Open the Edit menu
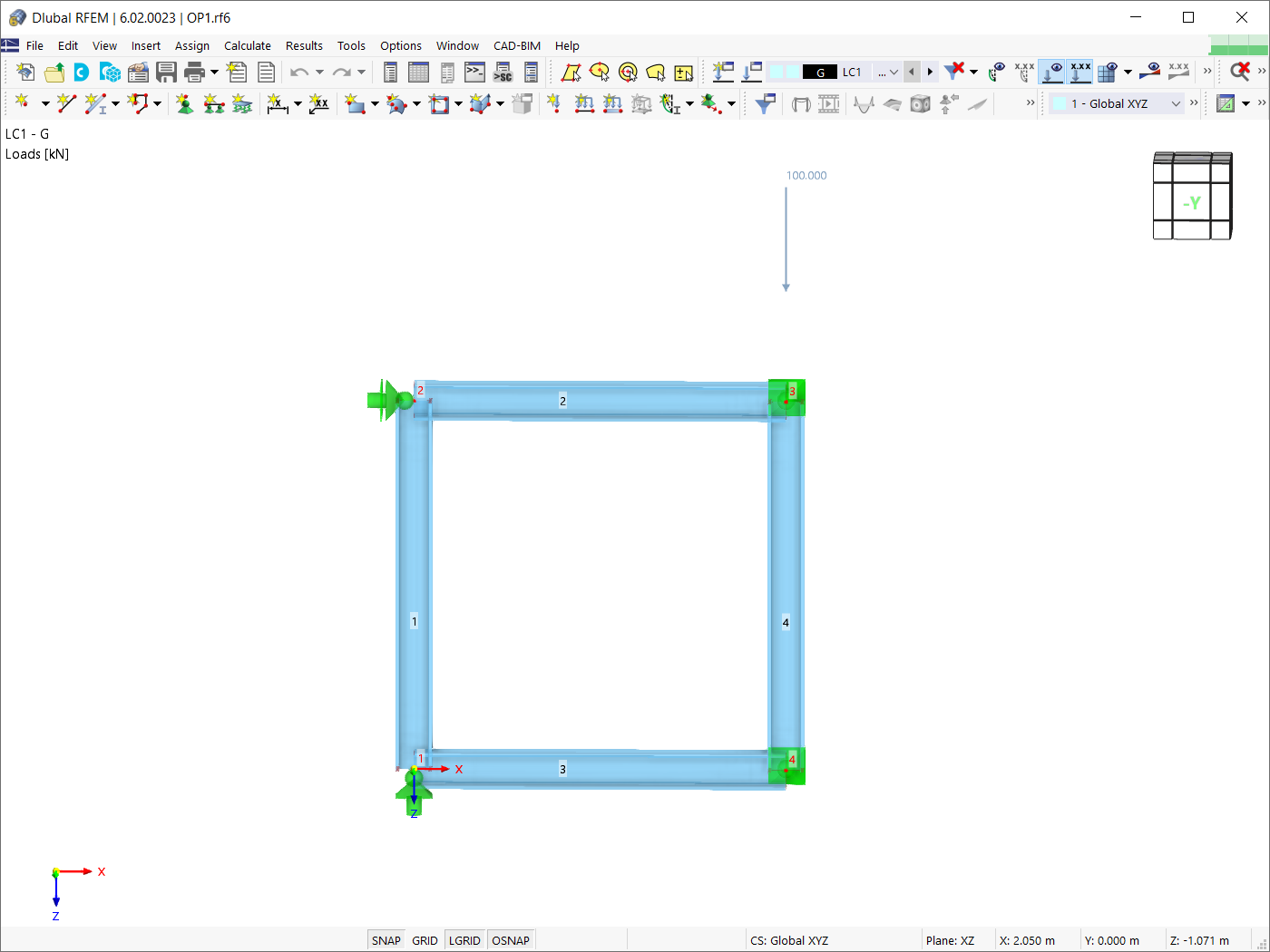 [68, 45]
